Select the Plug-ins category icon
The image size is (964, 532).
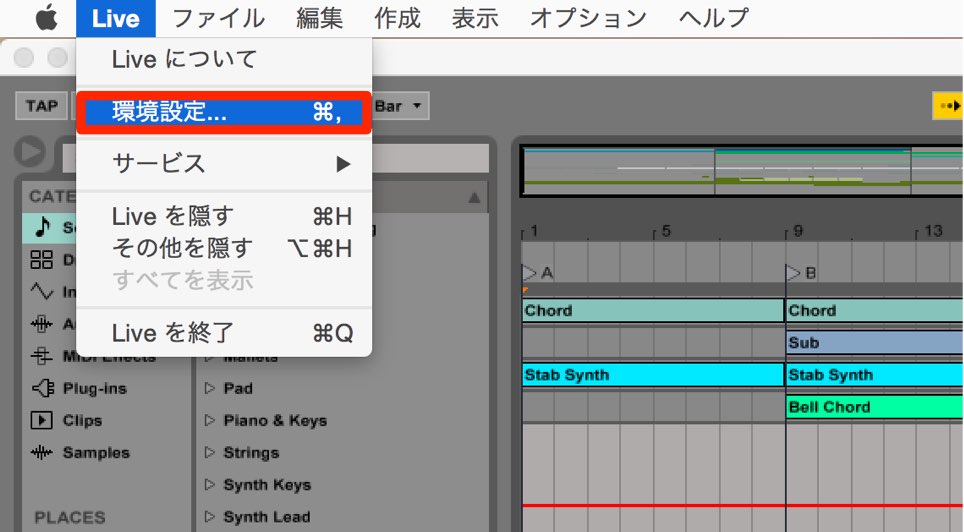[x=42, y=388]
